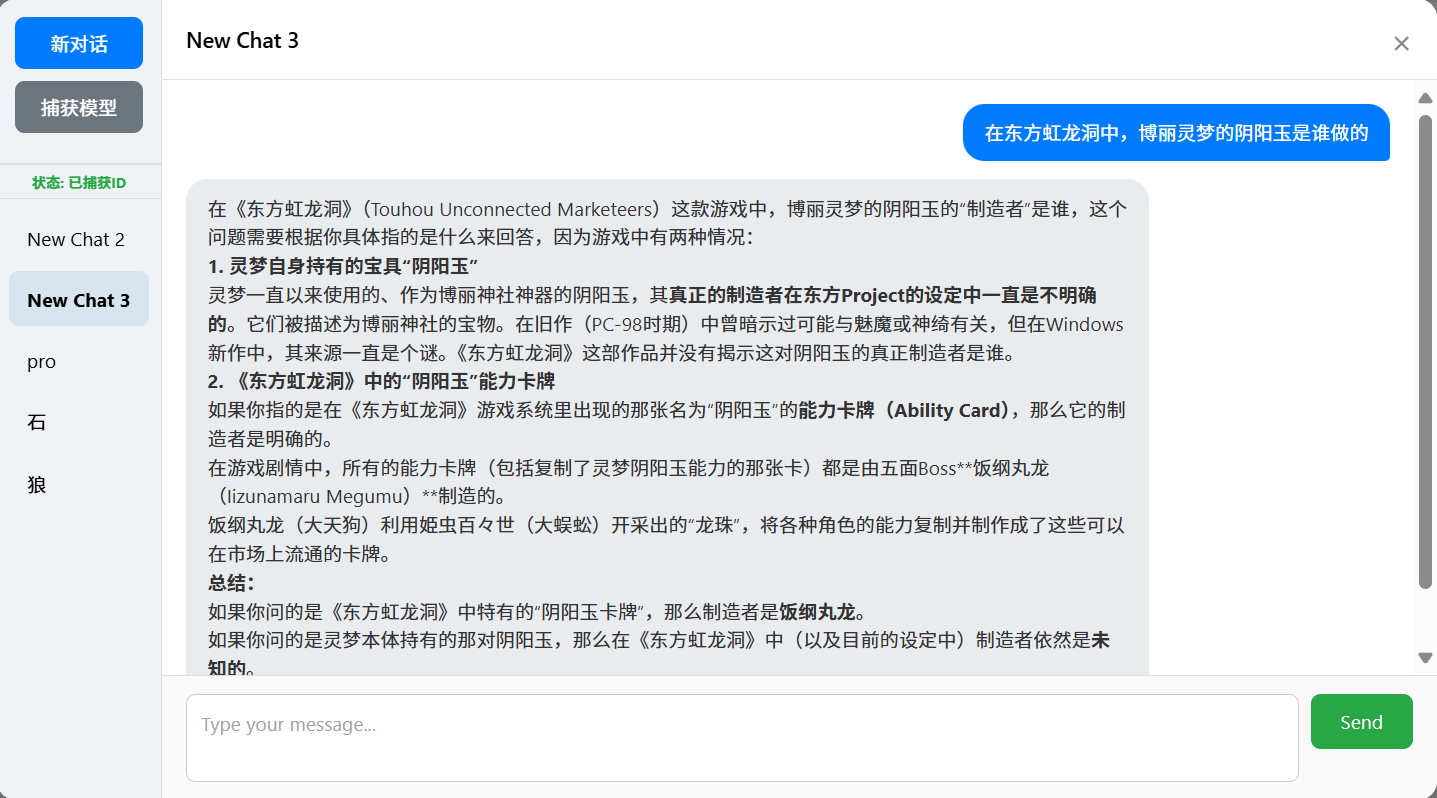Send the message with the Send button

1361,722
